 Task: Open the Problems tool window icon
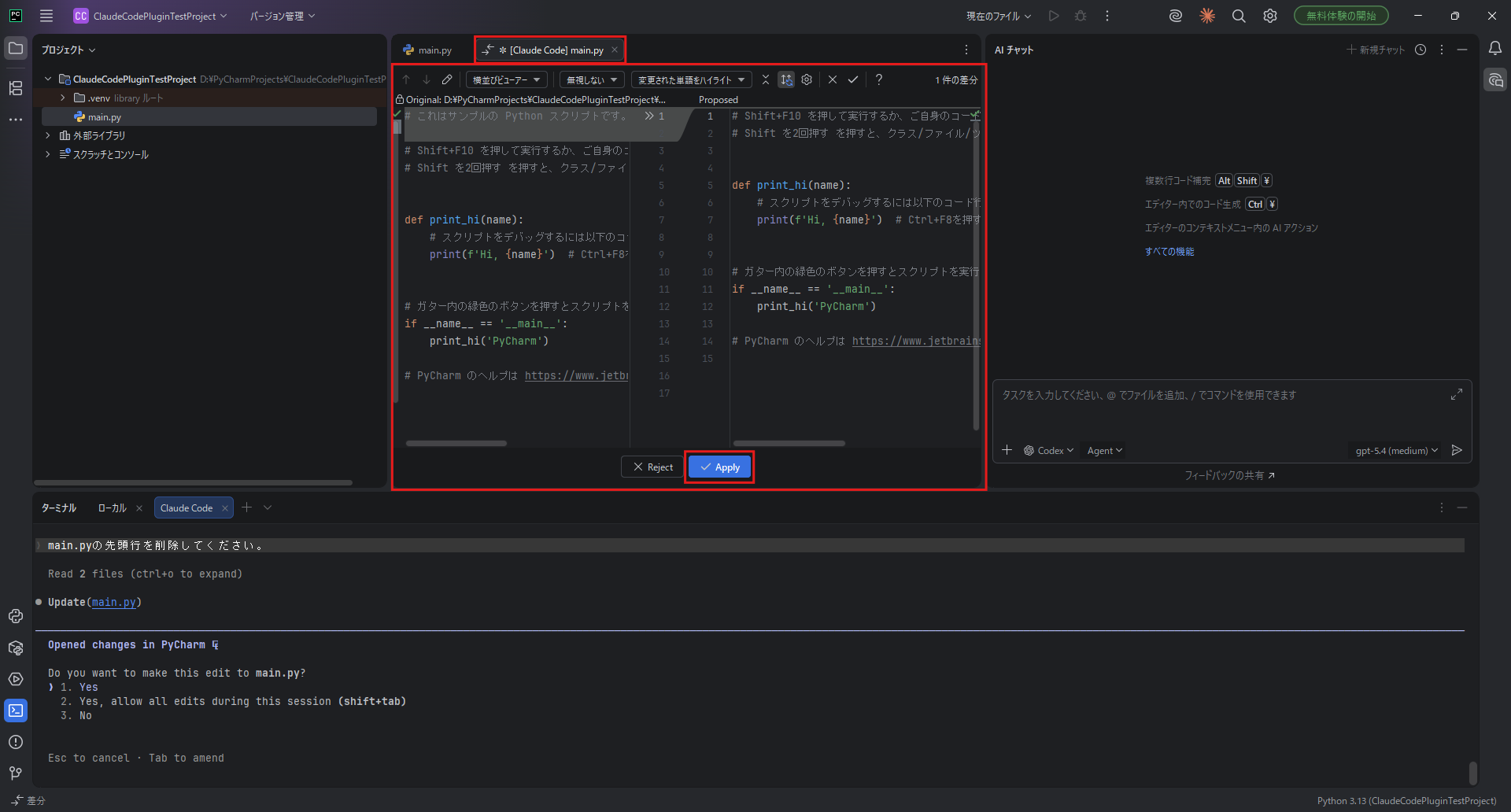[16, 742]
